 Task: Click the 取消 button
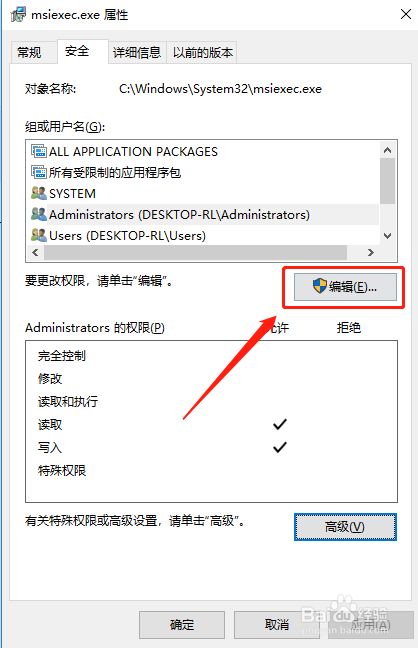coord(277,624)
